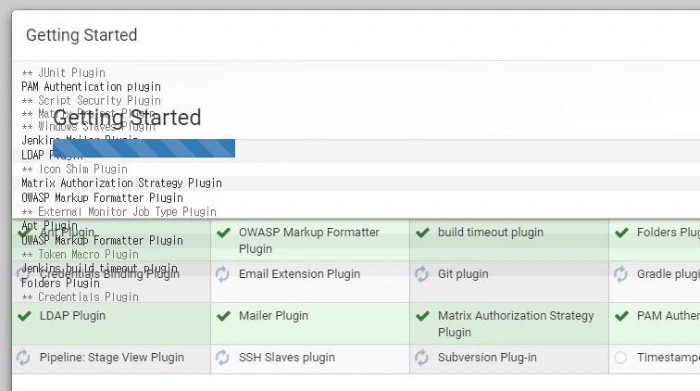Click the sync icon next to SSH Slaves plugin
This screenshot has width=700, height=391.
tap(222, 358)
